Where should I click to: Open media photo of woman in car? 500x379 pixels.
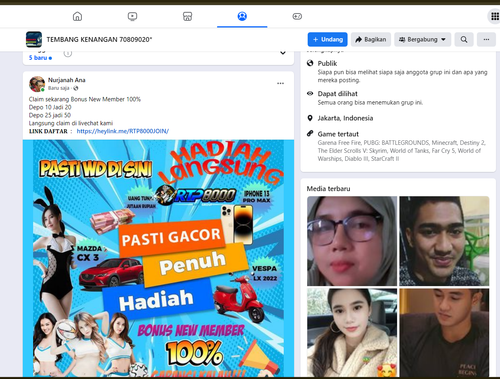352,333
